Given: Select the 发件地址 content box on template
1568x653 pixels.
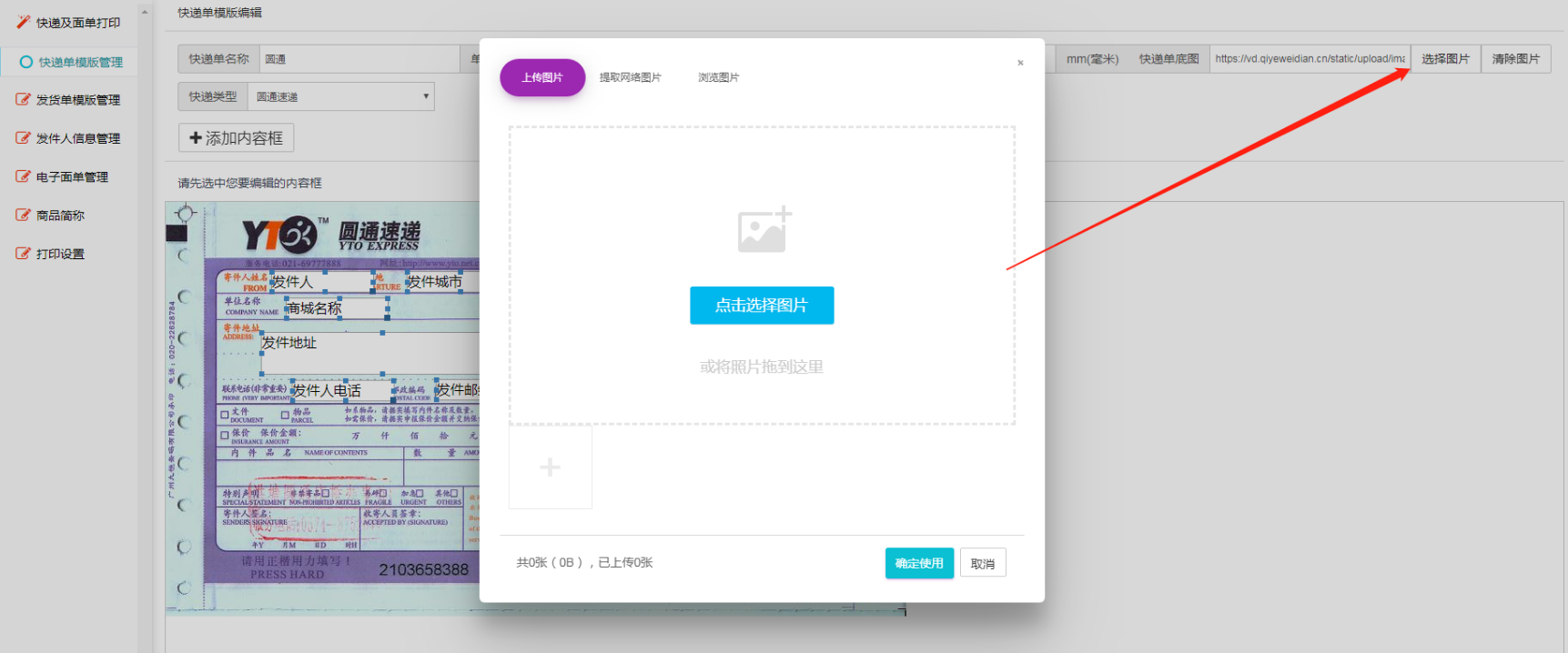Looking at the screenshot, I should click(x=369, y=353).
